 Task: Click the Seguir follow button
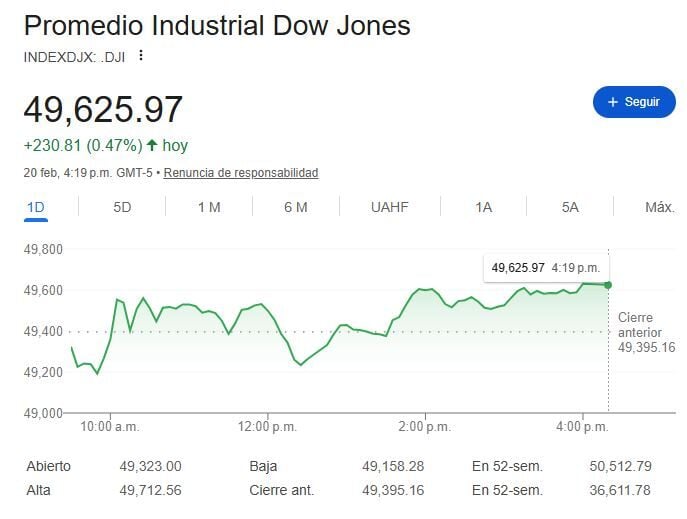coord(634,102)
